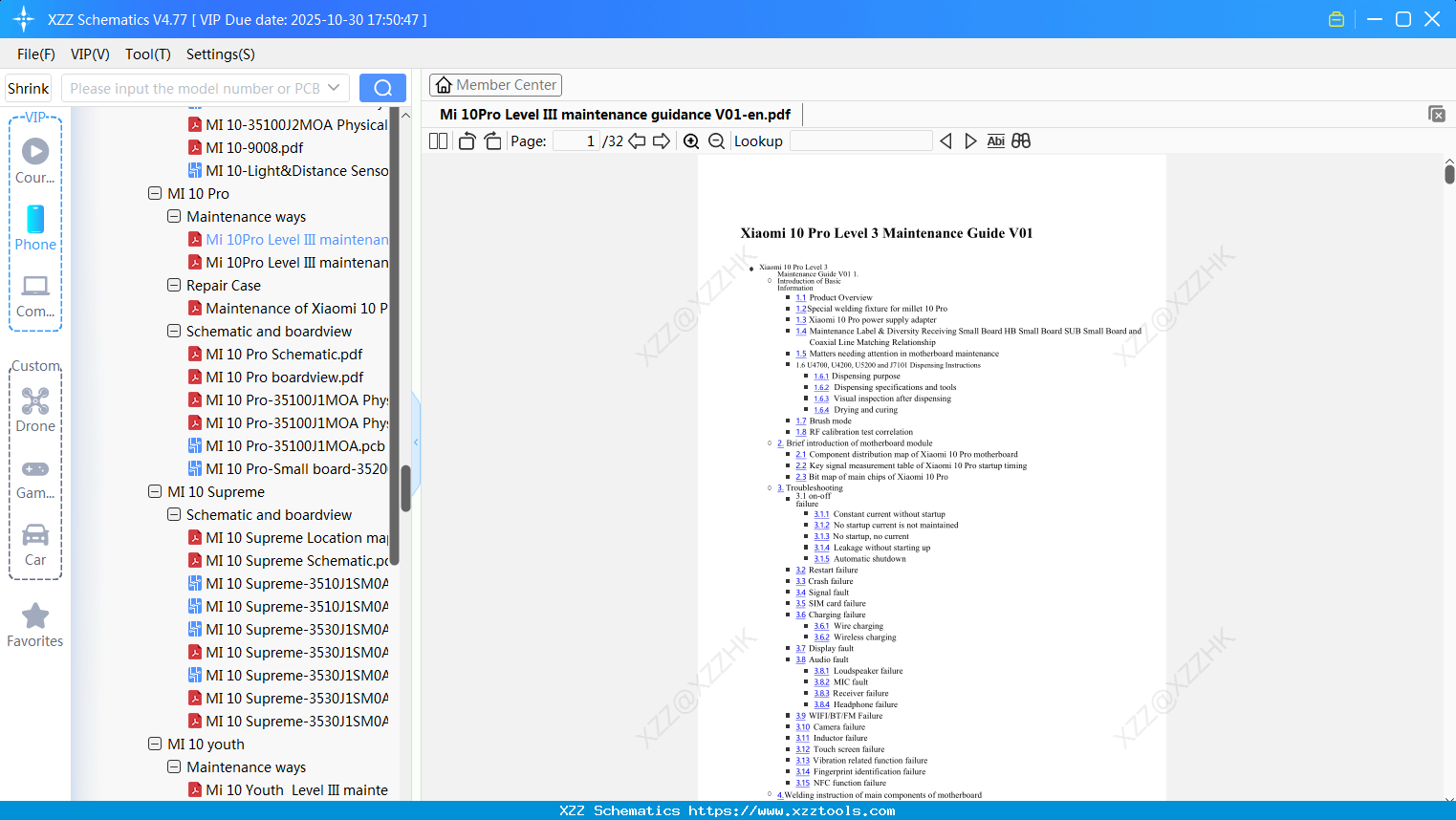Screen dimensions: 1456x820
Task: Collapse the MI 10 Pro tree node
Action: click(155, 193)
